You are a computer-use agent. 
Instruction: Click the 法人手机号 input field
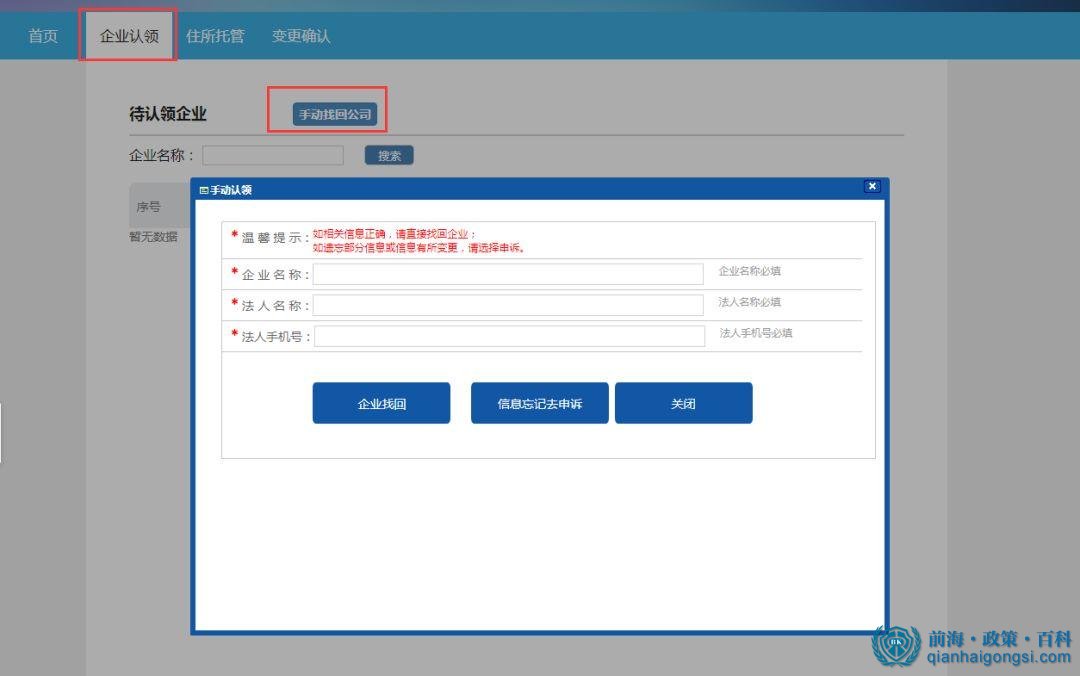click(508, 335)
